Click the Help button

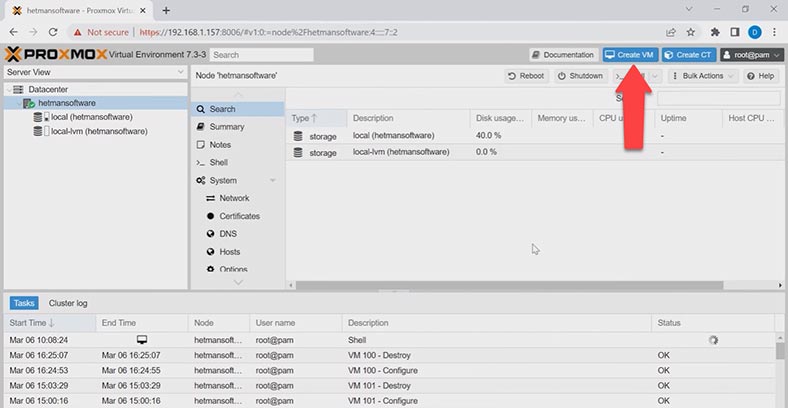coord(761,76)
